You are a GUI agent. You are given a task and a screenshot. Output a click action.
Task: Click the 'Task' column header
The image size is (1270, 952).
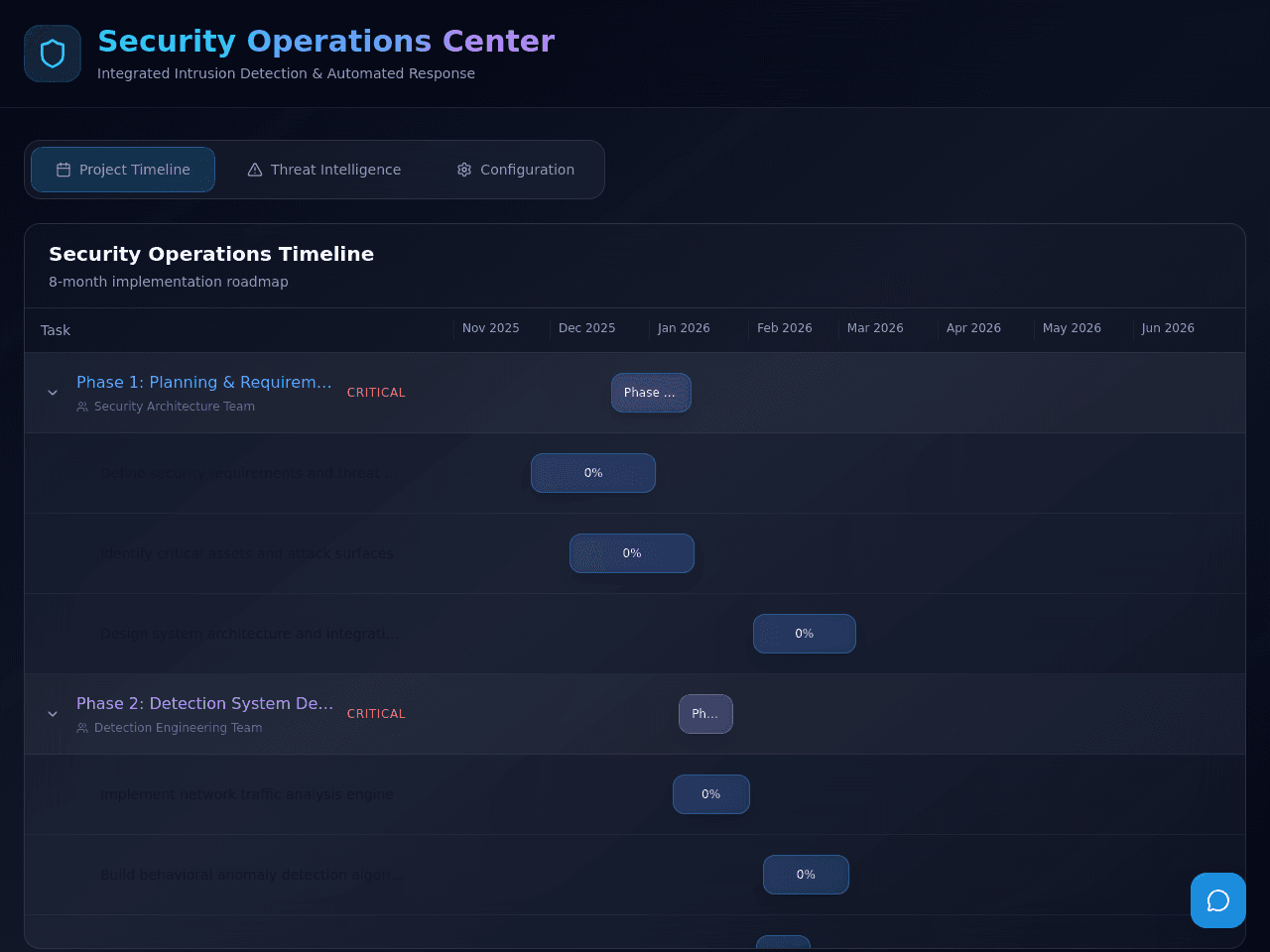56,330
